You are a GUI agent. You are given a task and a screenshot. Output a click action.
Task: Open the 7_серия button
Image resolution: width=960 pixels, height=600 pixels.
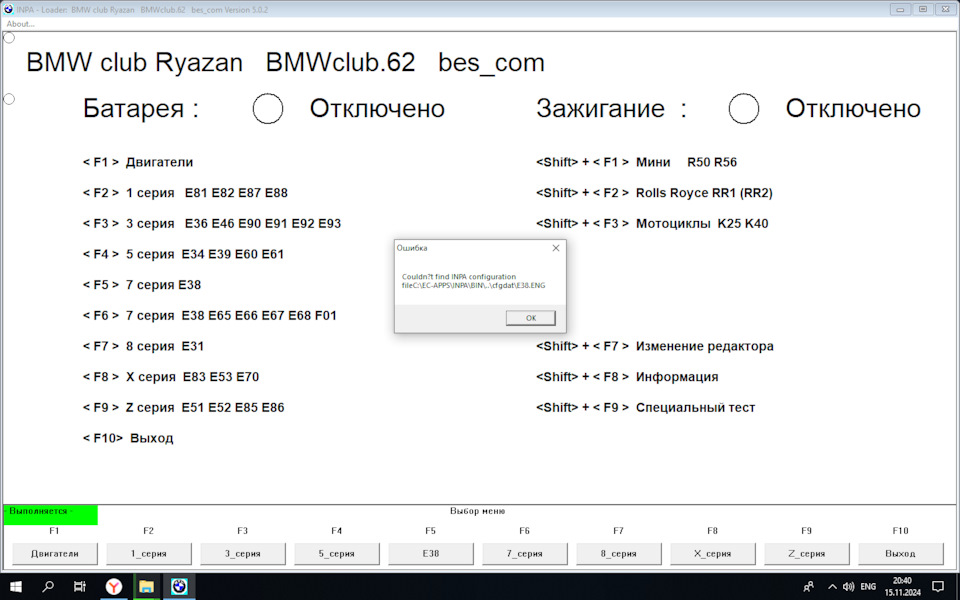point(525,553)
